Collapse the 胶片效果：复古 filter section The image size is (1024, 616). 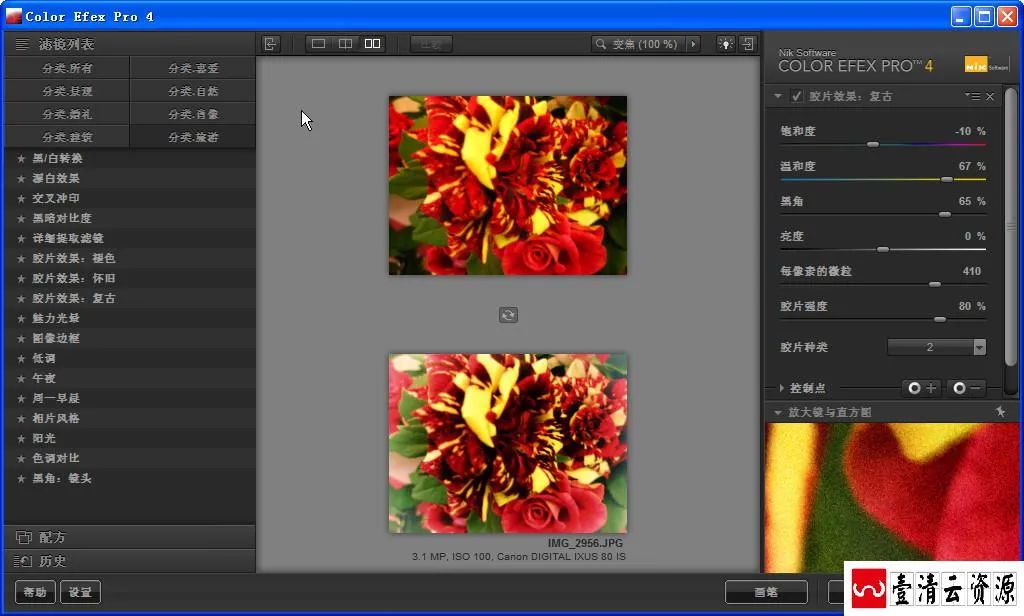[778, 96]
